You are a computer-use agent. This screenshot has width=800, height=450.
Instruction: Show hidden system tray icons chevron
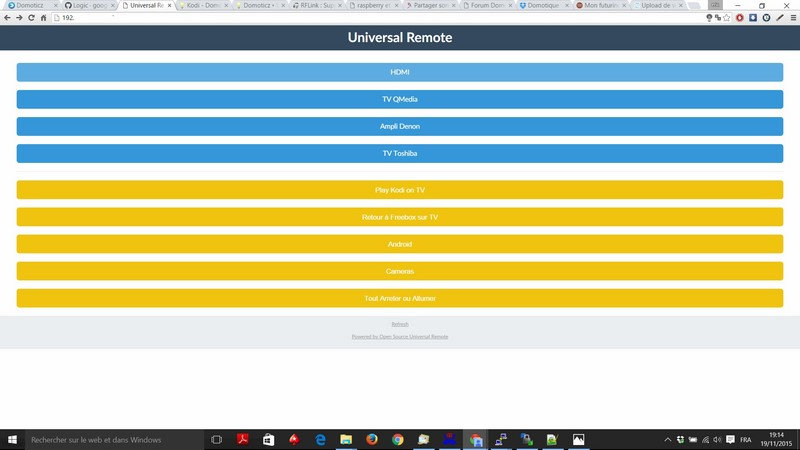coord(667,439)
